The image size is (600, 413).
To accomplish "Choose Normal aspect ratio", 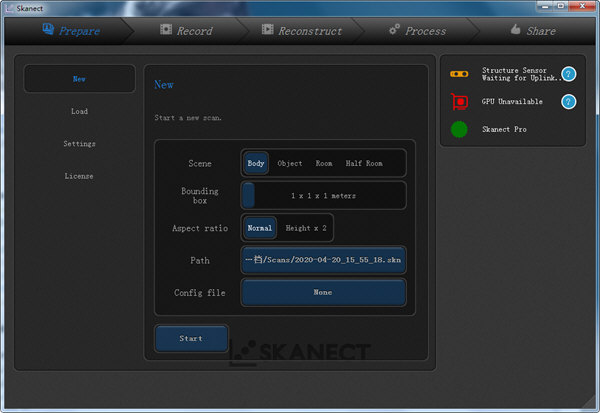I will pos(260,228).
